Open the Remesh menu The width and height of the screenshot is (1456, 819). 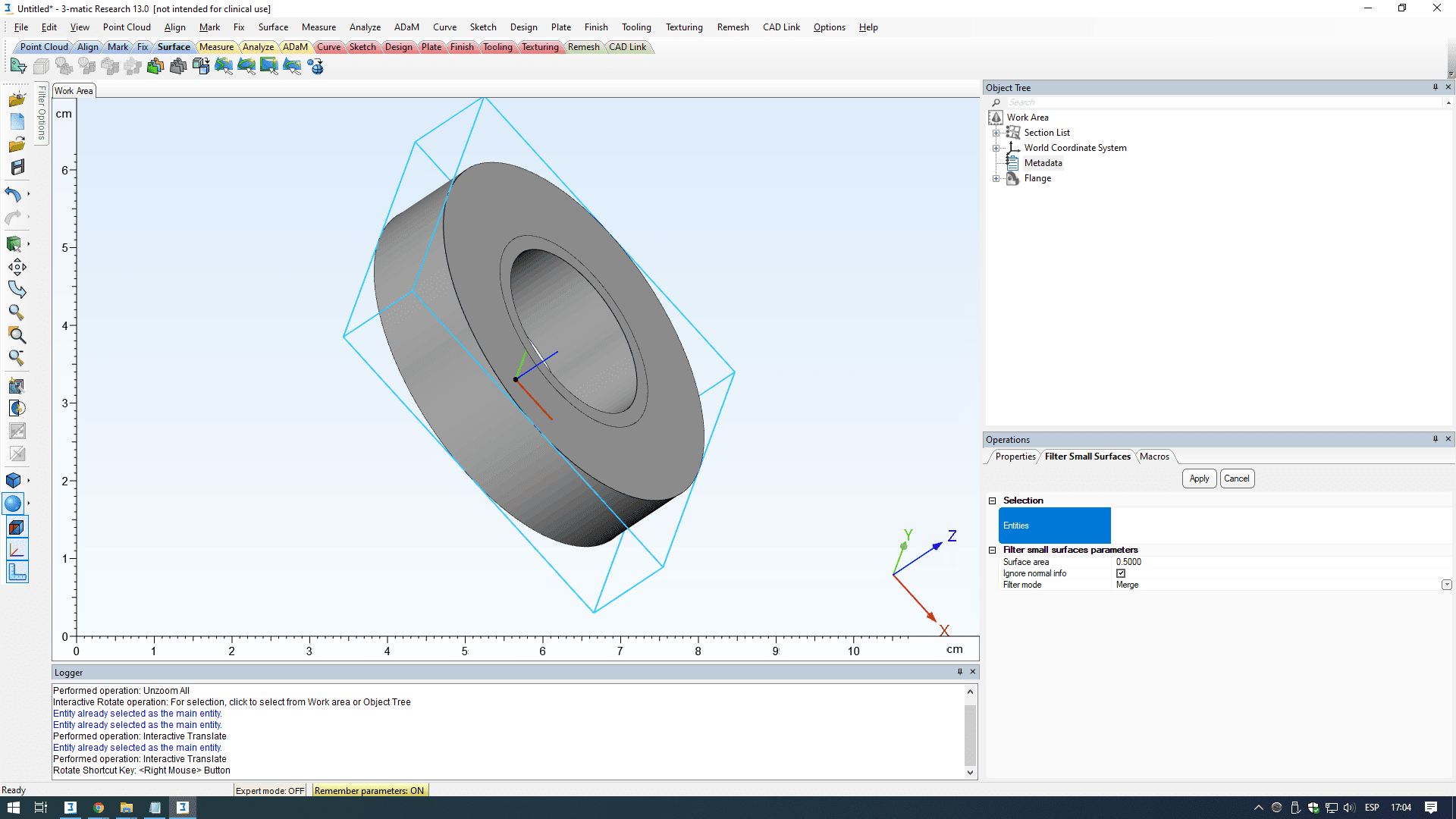(x=733, y=27)
